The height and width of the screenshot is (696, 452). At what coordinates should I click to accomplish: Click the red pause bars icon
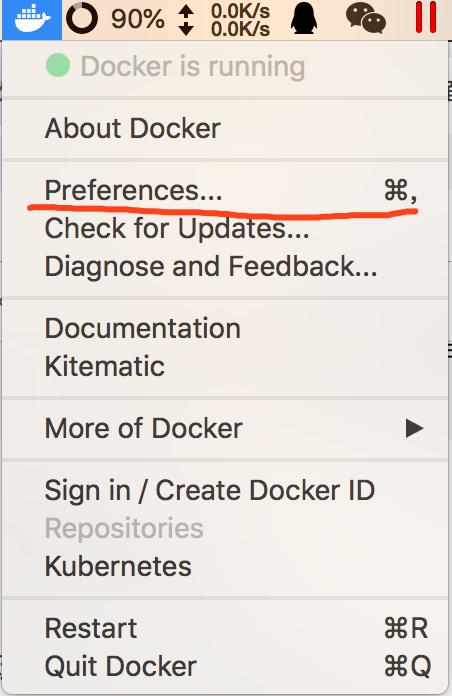point(425,18)
